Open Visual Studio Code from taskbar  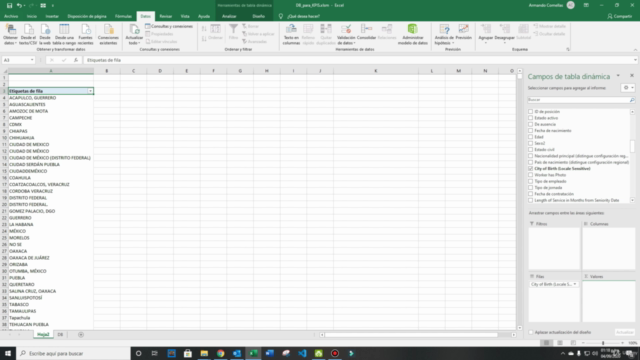click(x=302, y=353)
